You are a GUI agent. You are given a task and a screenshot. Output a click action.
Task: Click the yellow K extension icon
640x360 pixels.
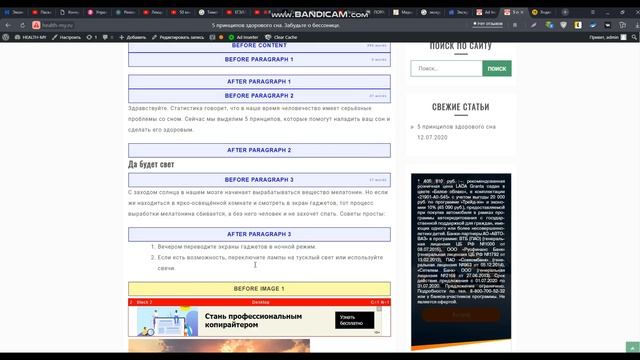(578, 25)
